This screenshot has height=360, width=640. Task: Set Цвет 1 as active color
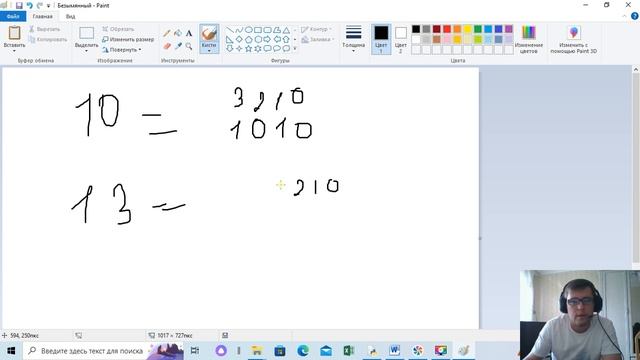381,39
